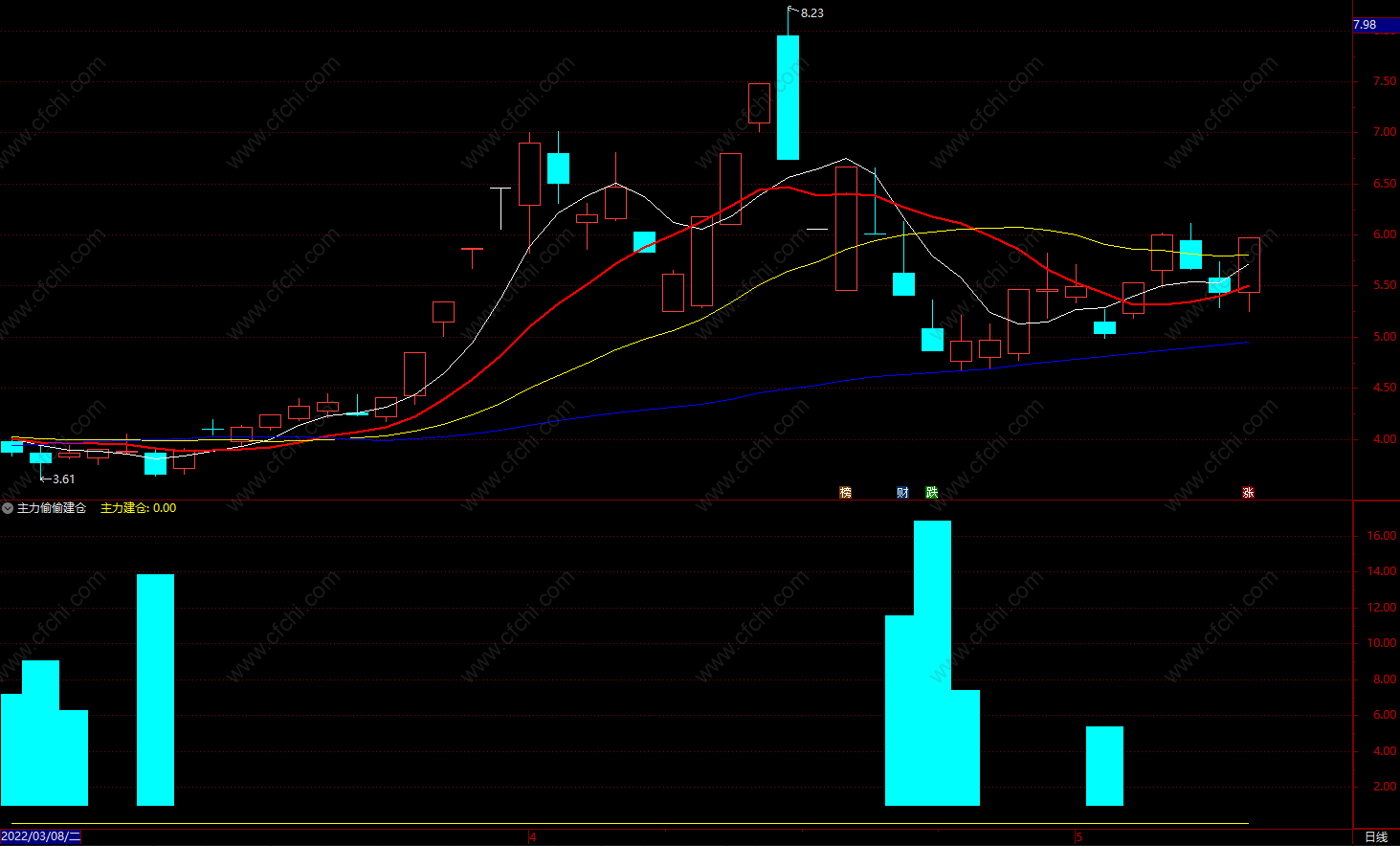Image resolution: width=1400 pixels, height=846 pixels.
Task: Click the 2022/03/08/二 date label
Action: tap(41, 836)
